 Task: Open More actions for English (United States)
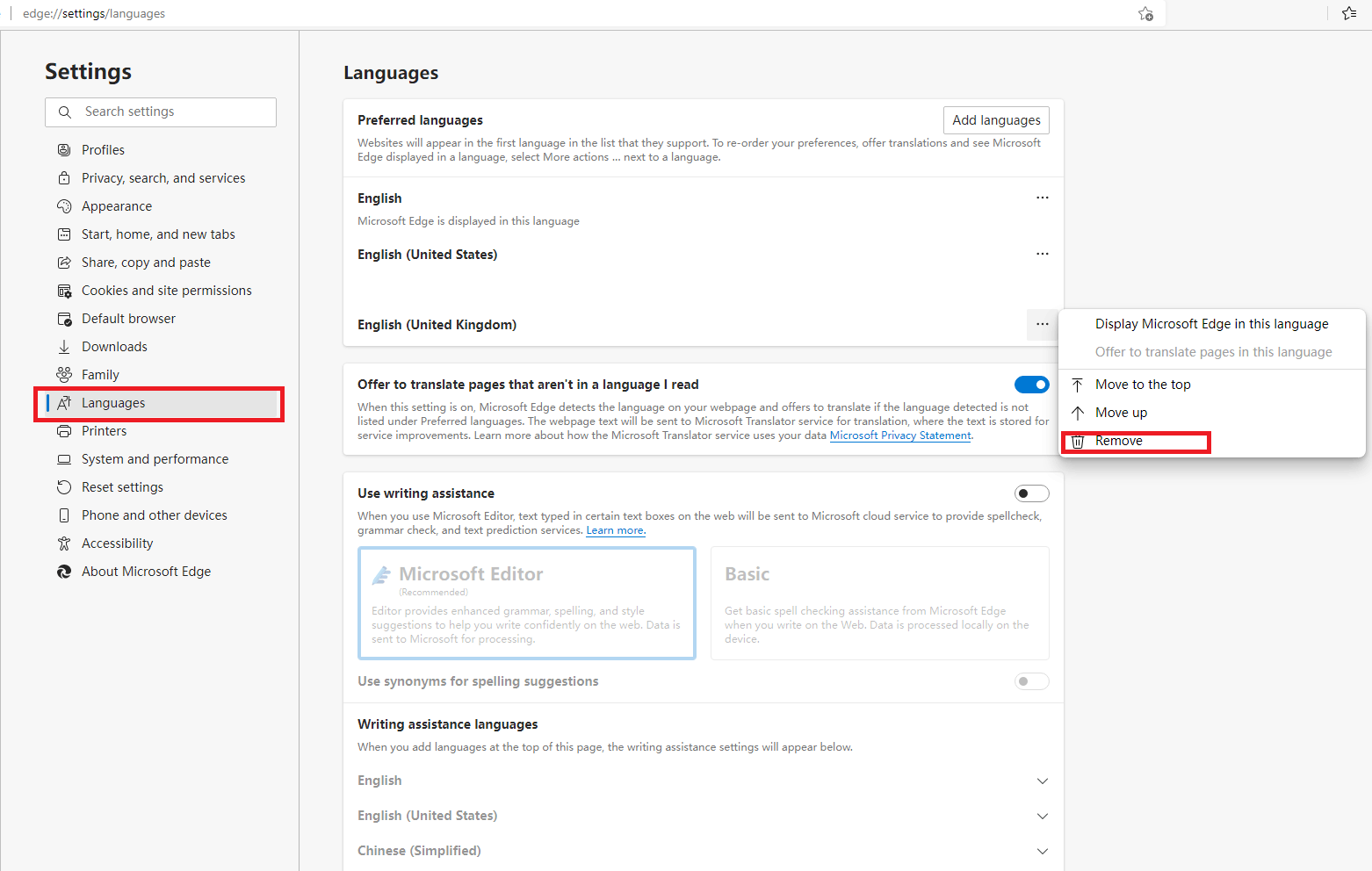[x=1043, y=254]
